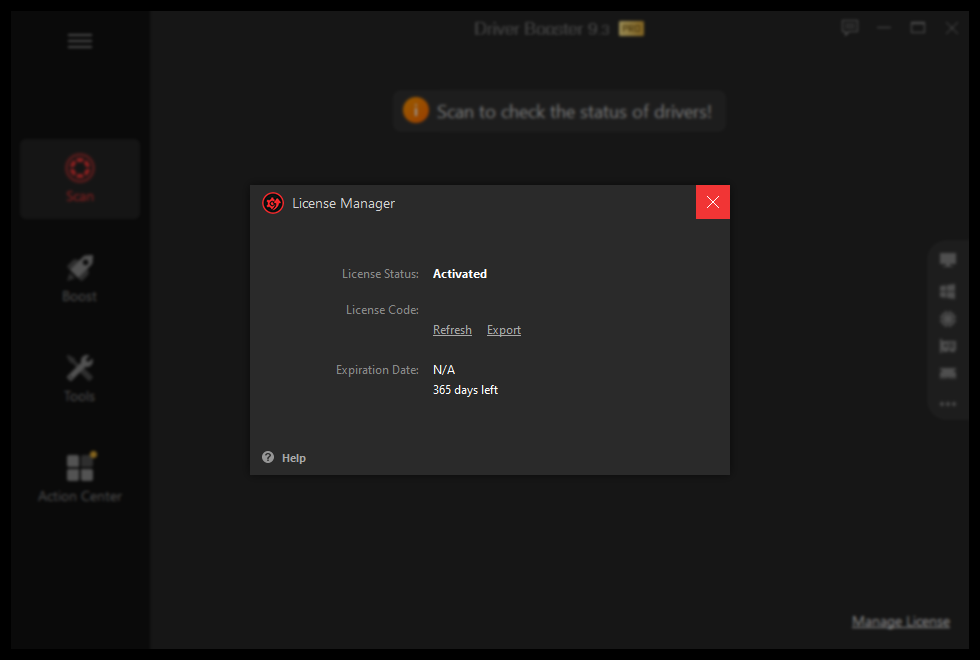Click the Driver Booster logo in dialog title
The image size is (980, 660).
[273, 203]
